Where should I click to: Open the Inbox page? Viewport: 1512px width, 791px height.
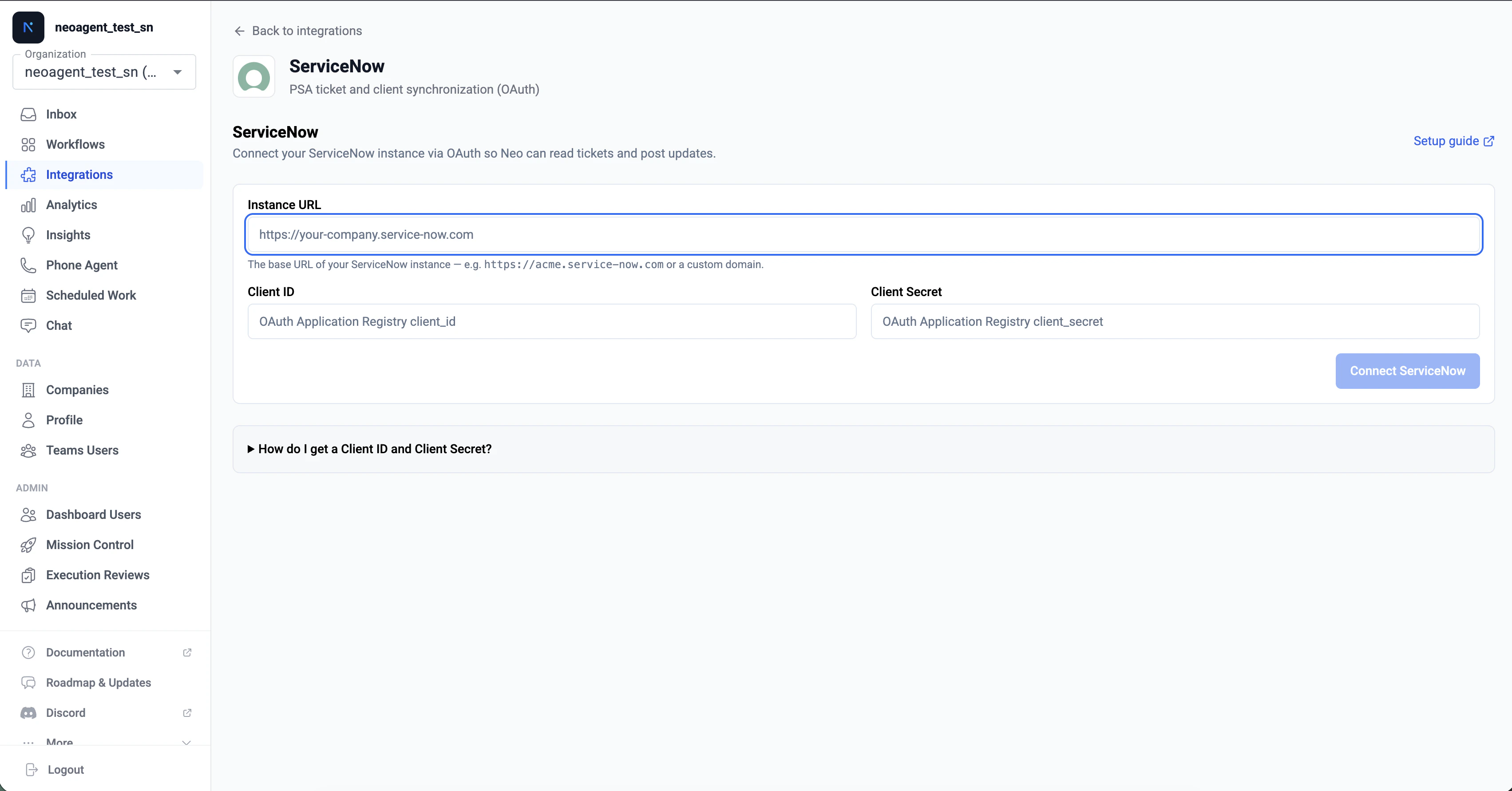[104, 115]
